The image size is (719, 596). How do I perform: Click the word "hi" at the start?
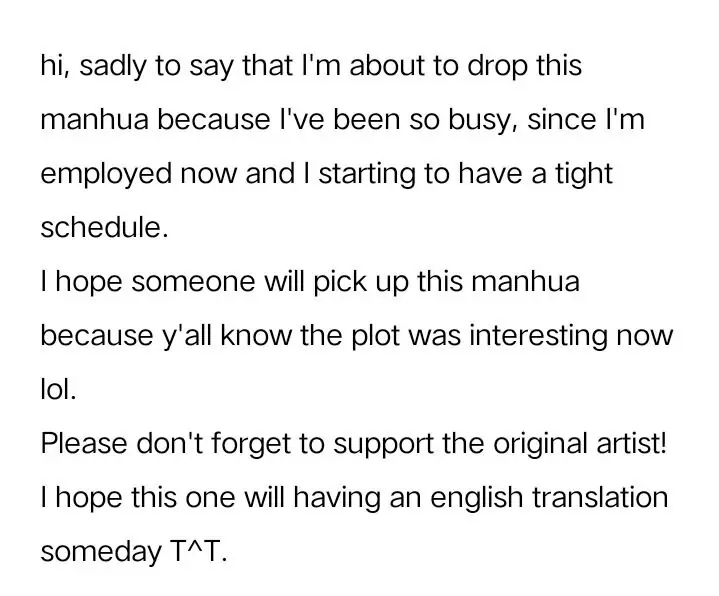pos(52,66)
